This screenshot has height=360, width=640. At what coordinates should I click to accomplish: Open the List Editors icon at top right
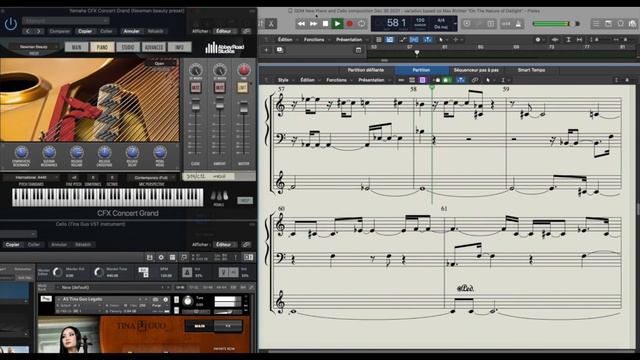pos(596,24)
